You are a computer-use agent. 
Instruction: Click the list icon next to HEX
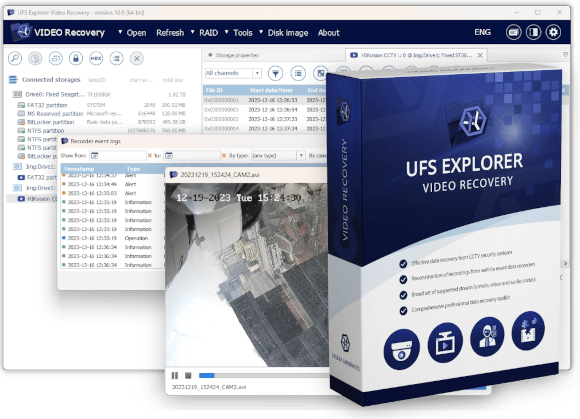coord(117,58)
